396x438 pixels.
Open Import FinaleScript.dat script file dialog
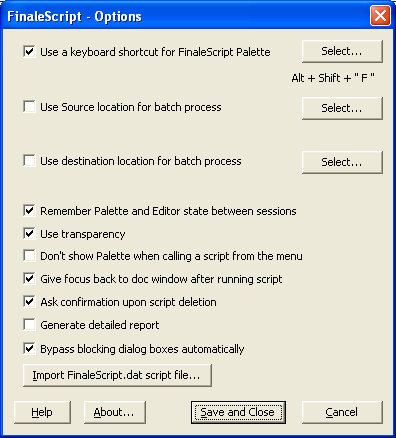point(117,375)
